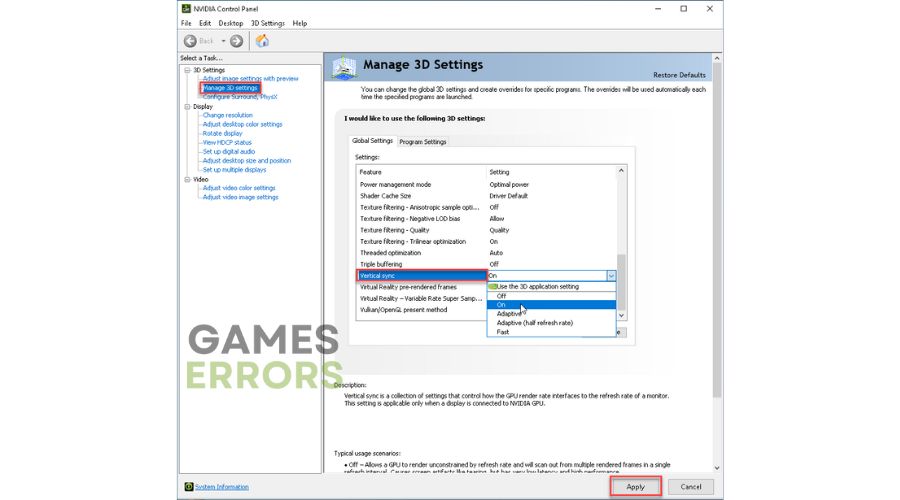Open Set up multiple displays task
This screenshot has width=900, height=500.
click(x=234, y=170)
